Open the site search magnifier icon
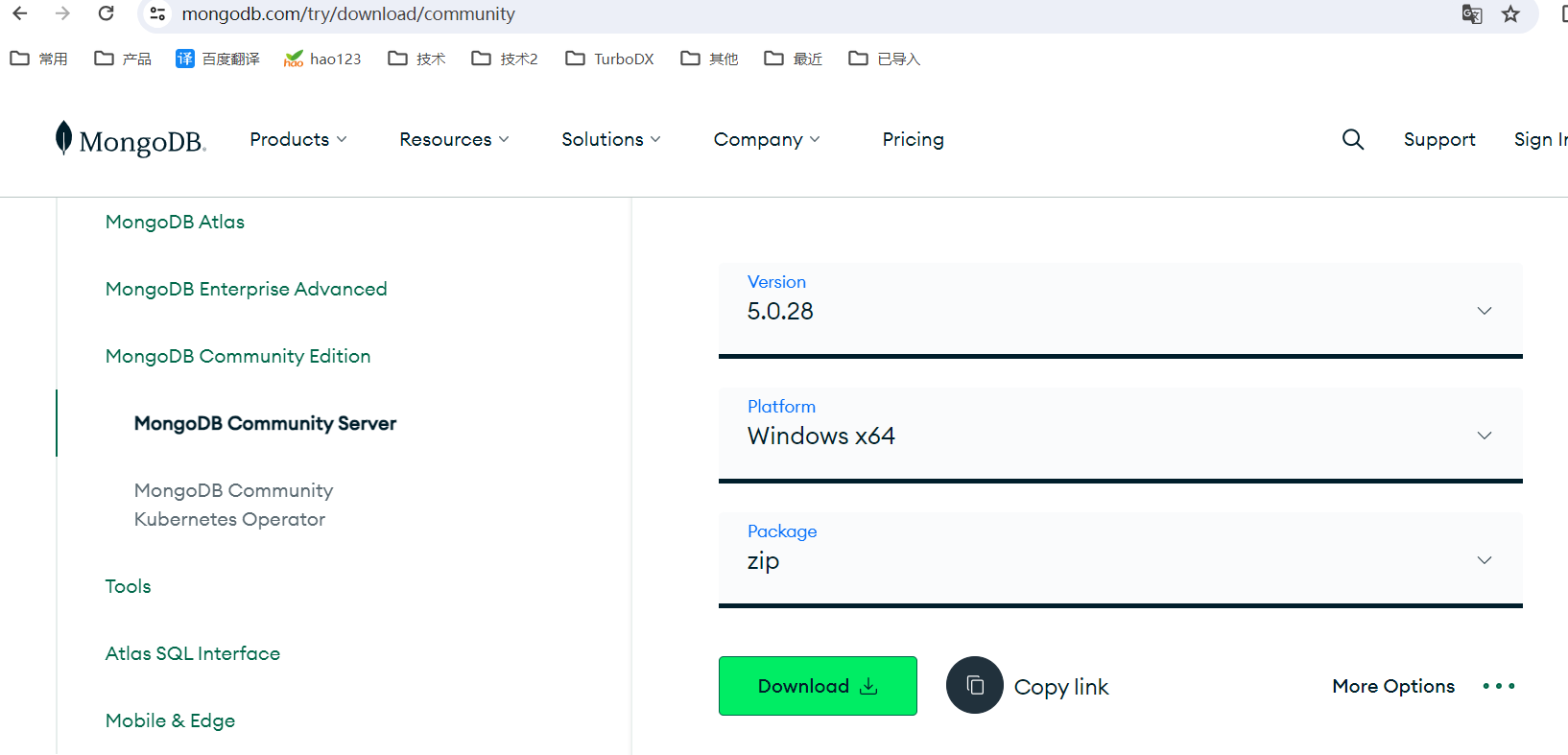The image size is (1568, 755). [1353, 139]
